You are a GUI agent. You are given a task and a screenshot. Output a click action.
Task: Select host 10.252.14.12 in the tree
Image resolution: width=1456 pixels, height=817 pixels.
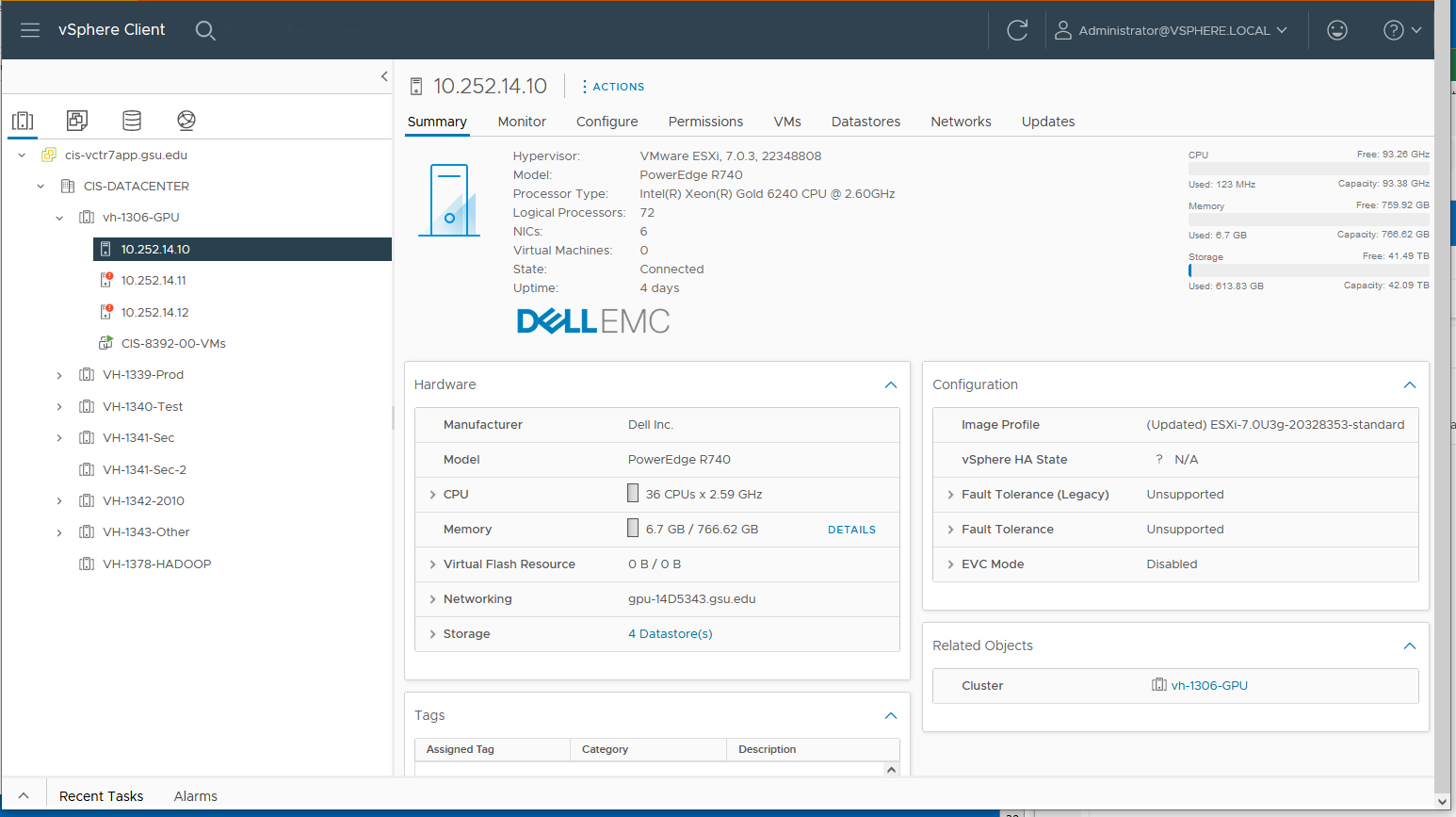point(154,313)
